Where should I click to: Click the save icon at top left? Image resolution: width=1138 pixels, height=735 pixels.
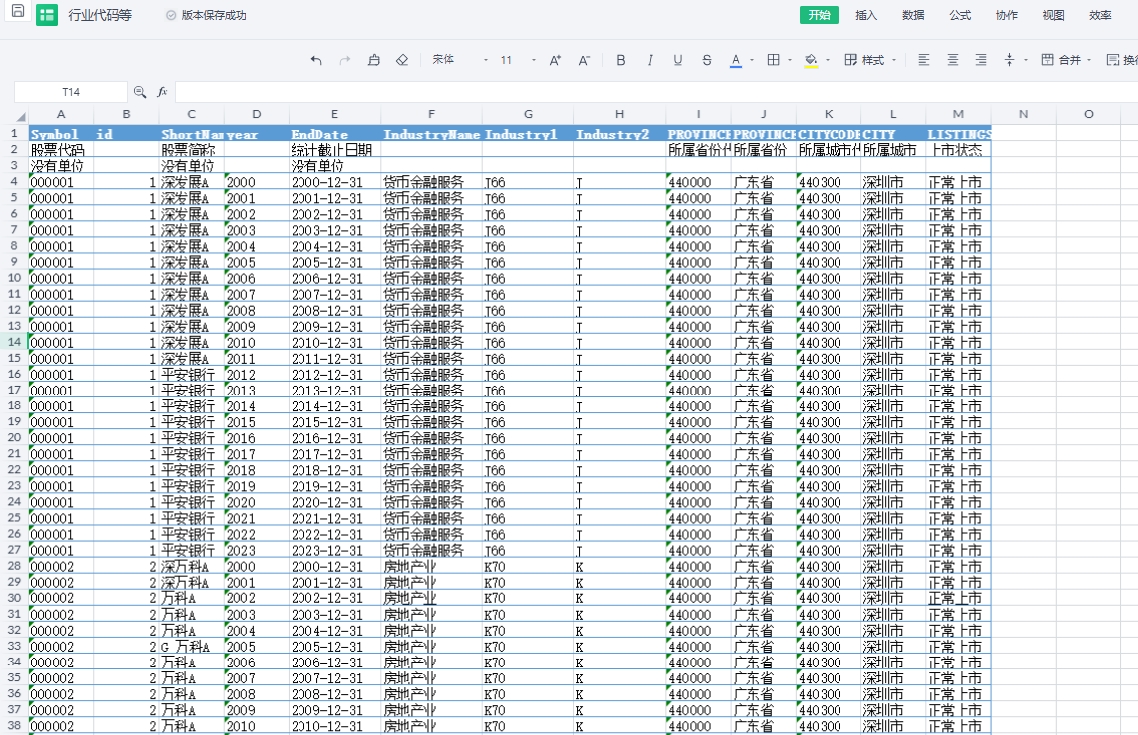[x=17, y=12]
